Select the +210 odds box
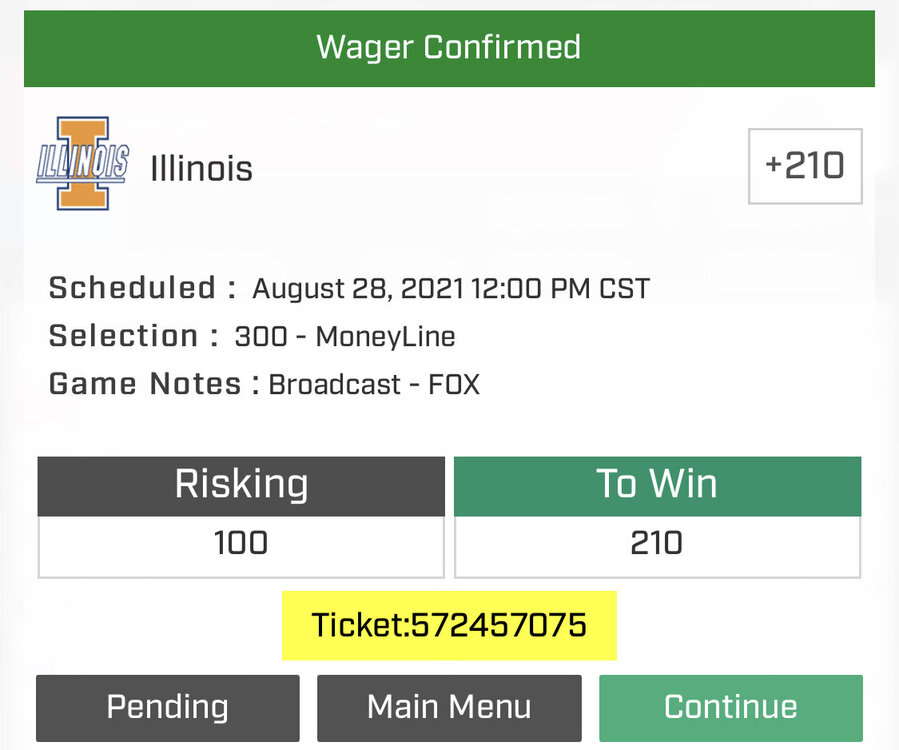The height and width of the screenshot is (750, 899). coord(805,166)
